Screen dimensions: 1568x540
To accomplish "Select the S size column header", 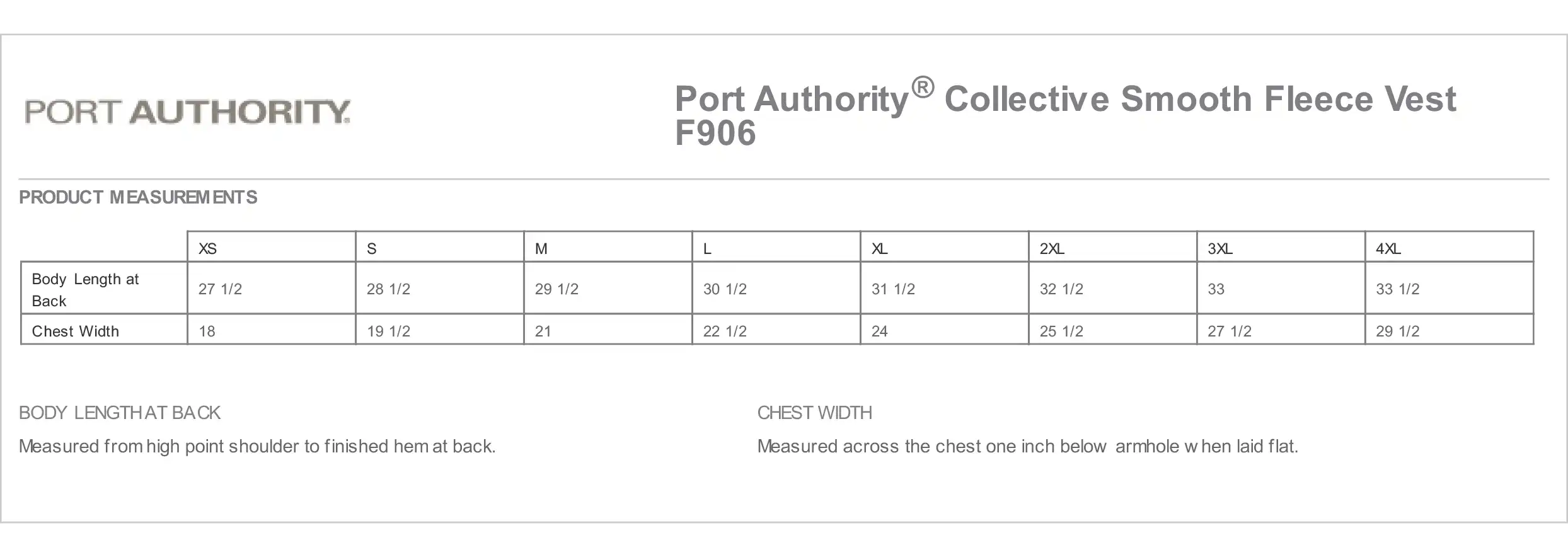I will click(440, 247).
